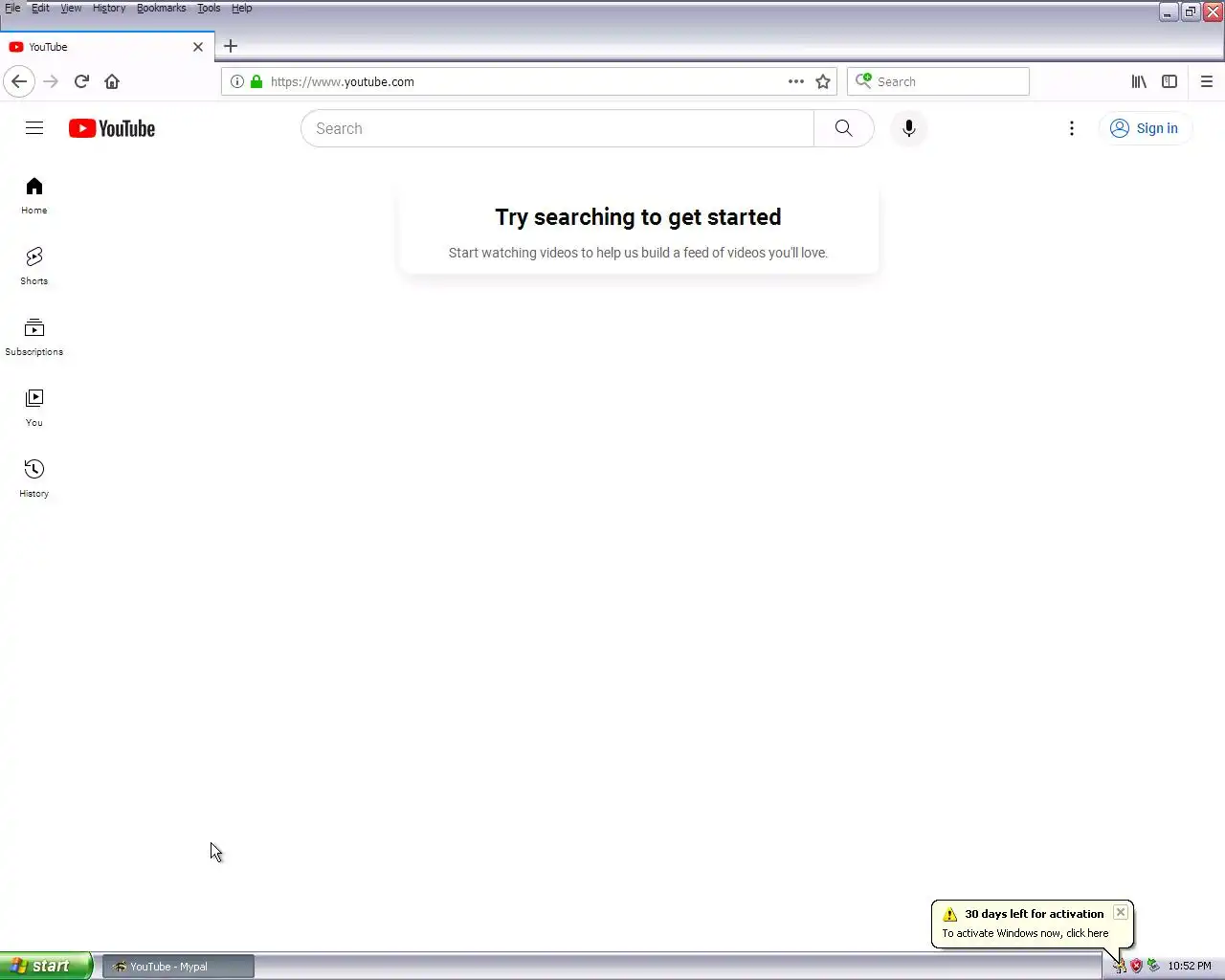Image resolution: width=1225 pixels, height=980 pixels.
Task: Open the File menu
Action: [12, 8]
